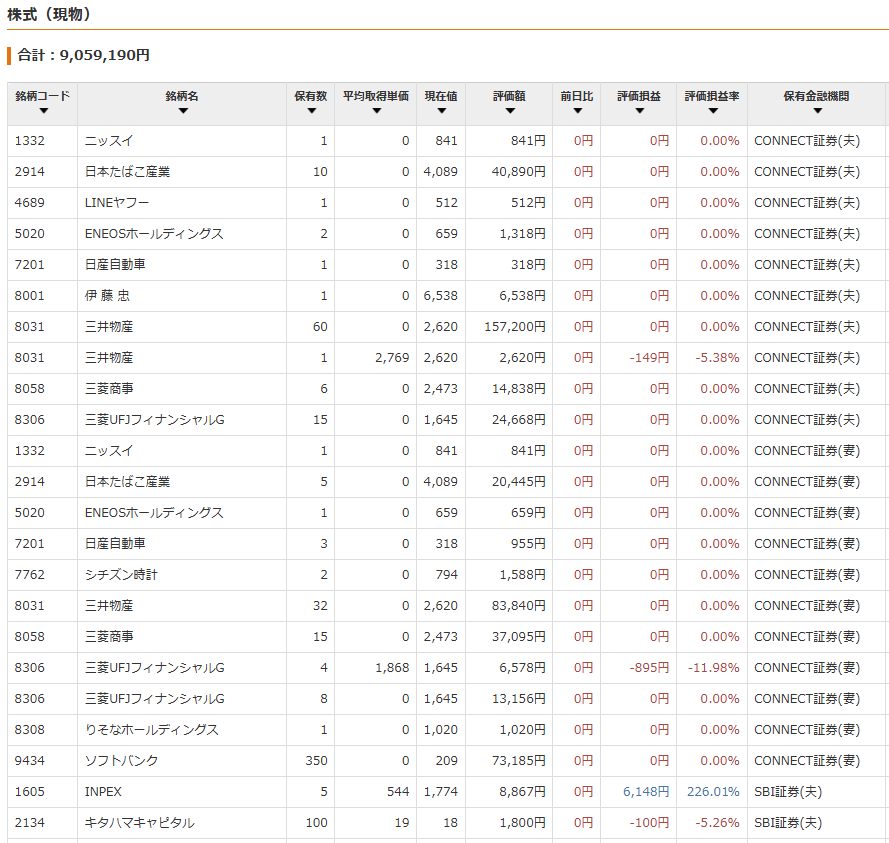Click current price 209 cell
889x843 pixels.
click(x=441, y=761)
